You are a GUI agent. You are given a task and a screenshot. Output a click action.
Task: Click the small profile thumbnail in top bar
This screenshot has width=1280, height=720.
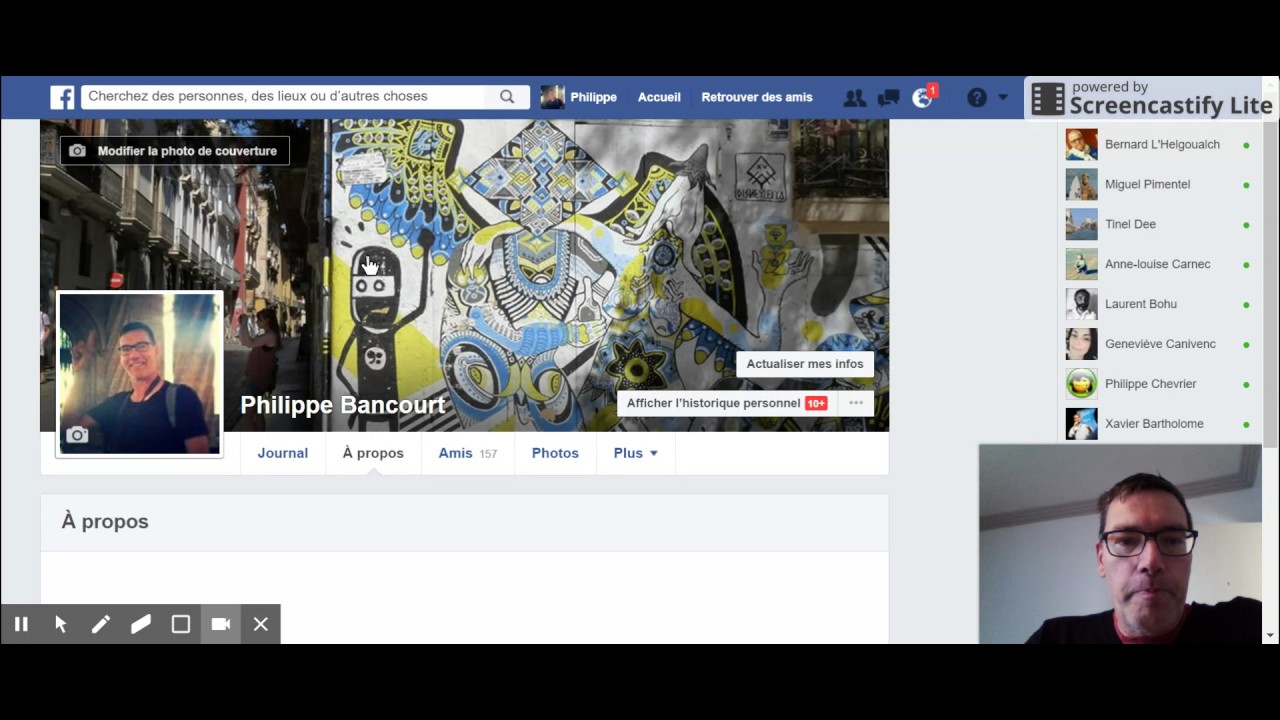(553, 97)
